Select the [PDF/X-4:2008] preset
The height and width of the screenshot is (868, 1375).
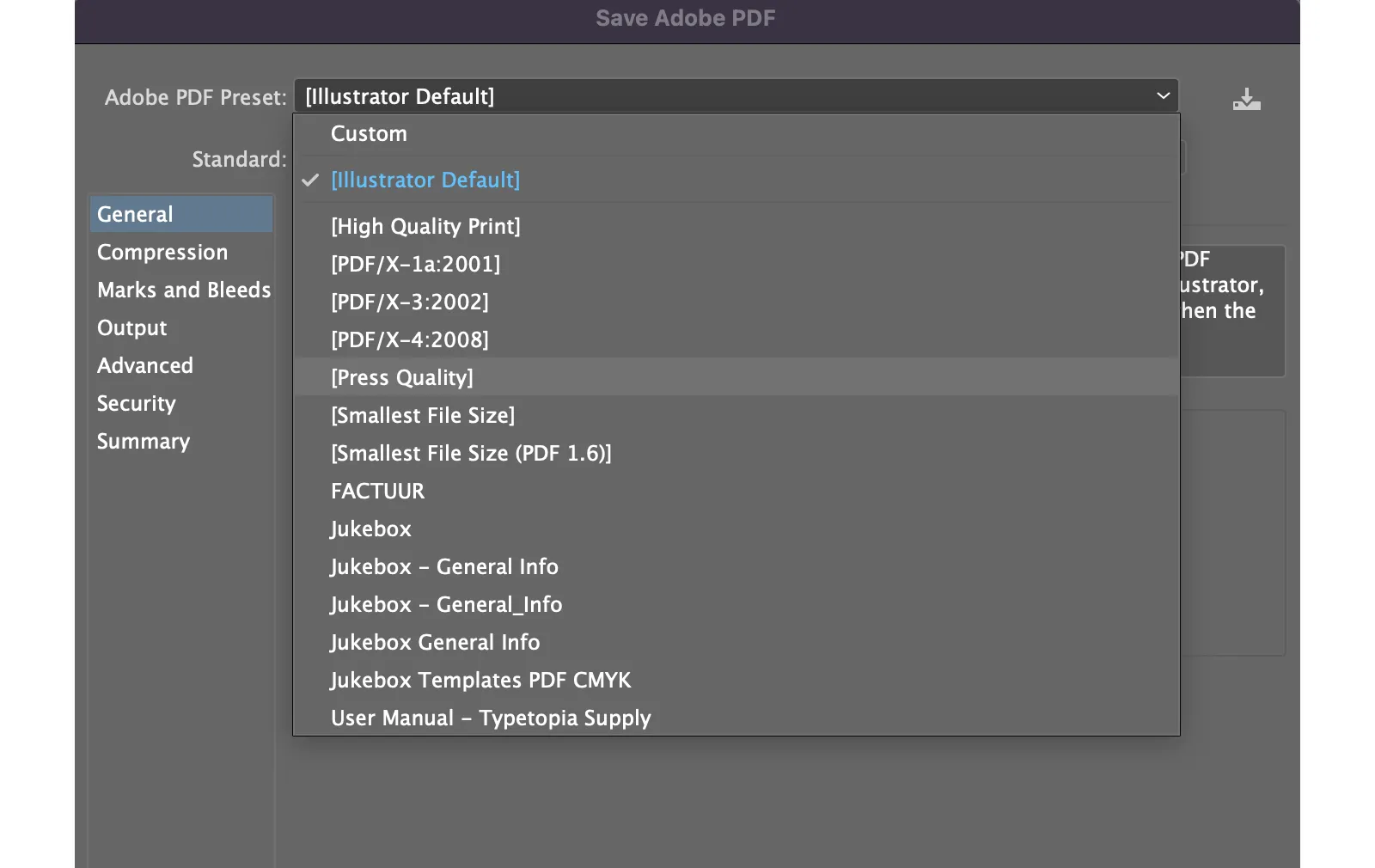(x=410, y=339)
